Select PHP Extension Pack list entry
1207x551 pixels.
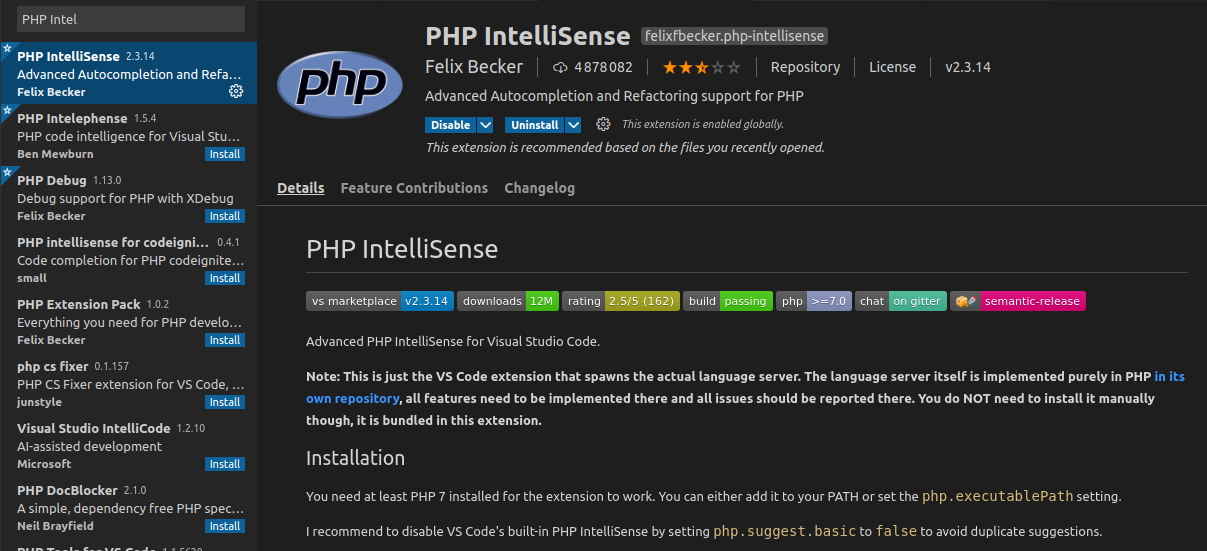click(128, 321)
